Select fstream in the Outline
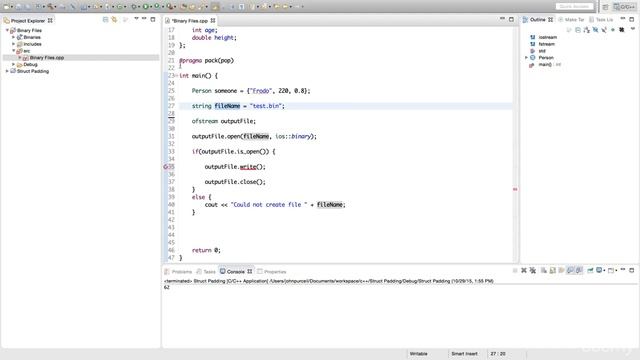 pos(547,44)
